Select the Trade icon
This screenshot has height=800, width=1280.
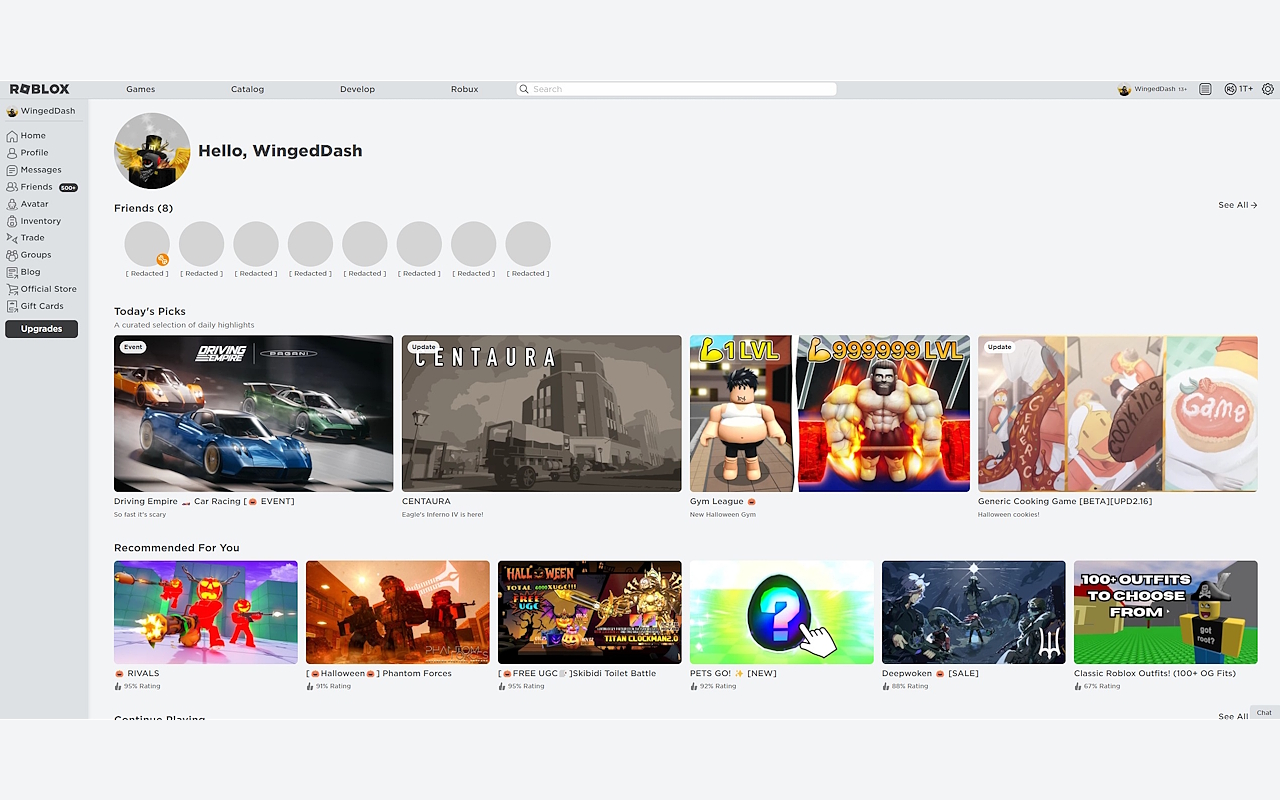point(10,237)
